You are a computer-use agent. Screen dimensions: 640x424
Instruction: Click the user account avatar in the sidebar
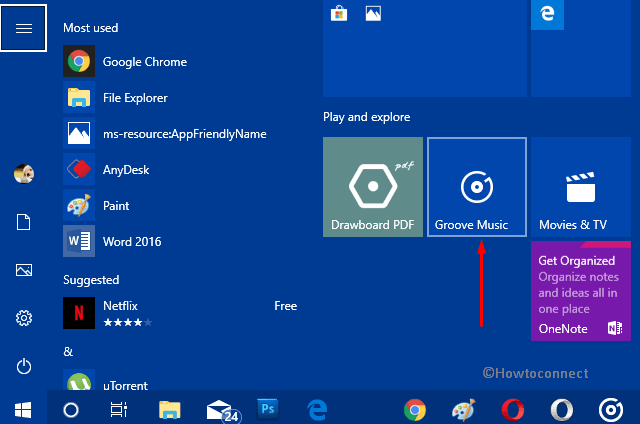coord(24,174)
